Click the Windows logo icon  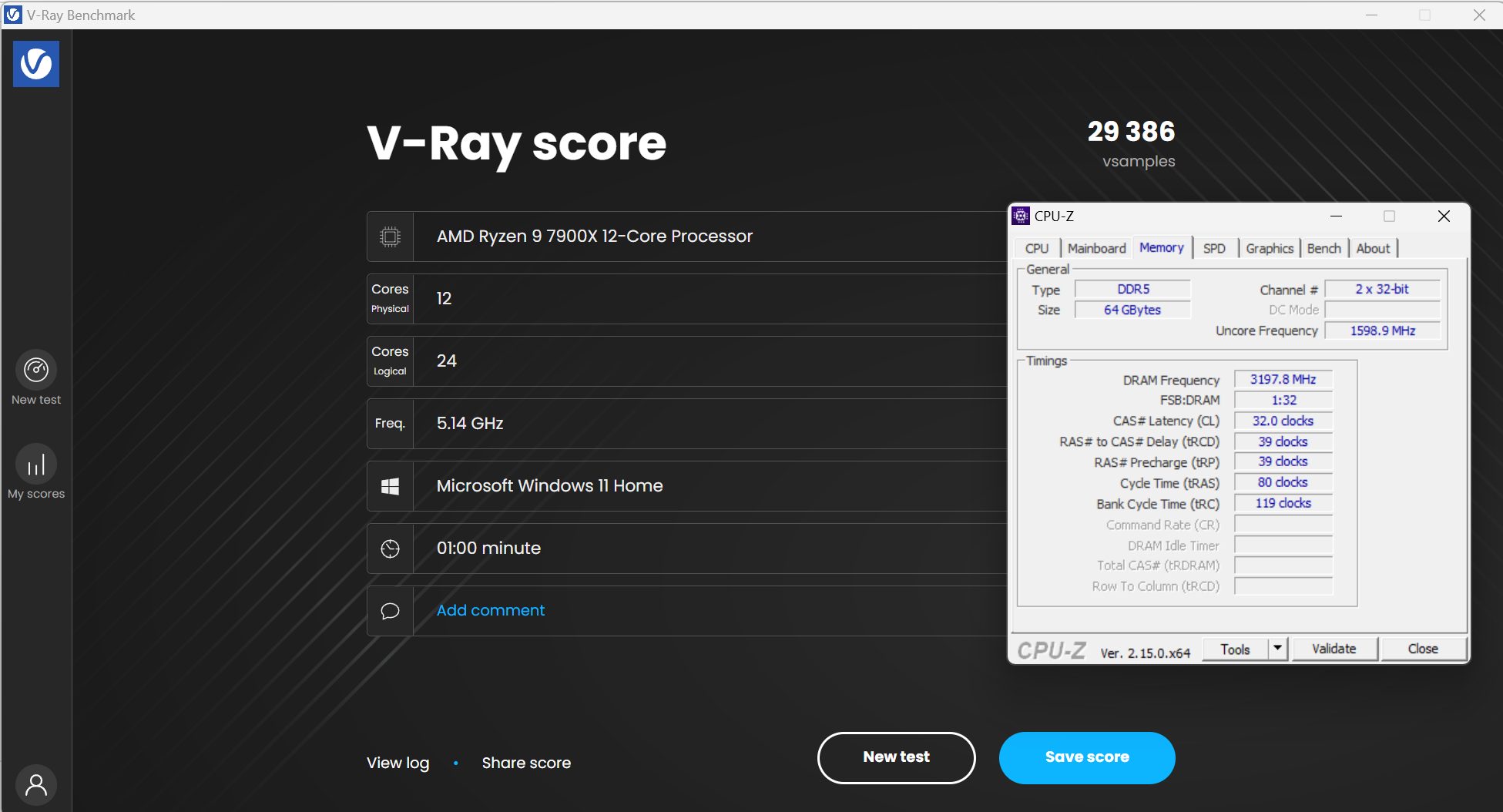[391, 486]
